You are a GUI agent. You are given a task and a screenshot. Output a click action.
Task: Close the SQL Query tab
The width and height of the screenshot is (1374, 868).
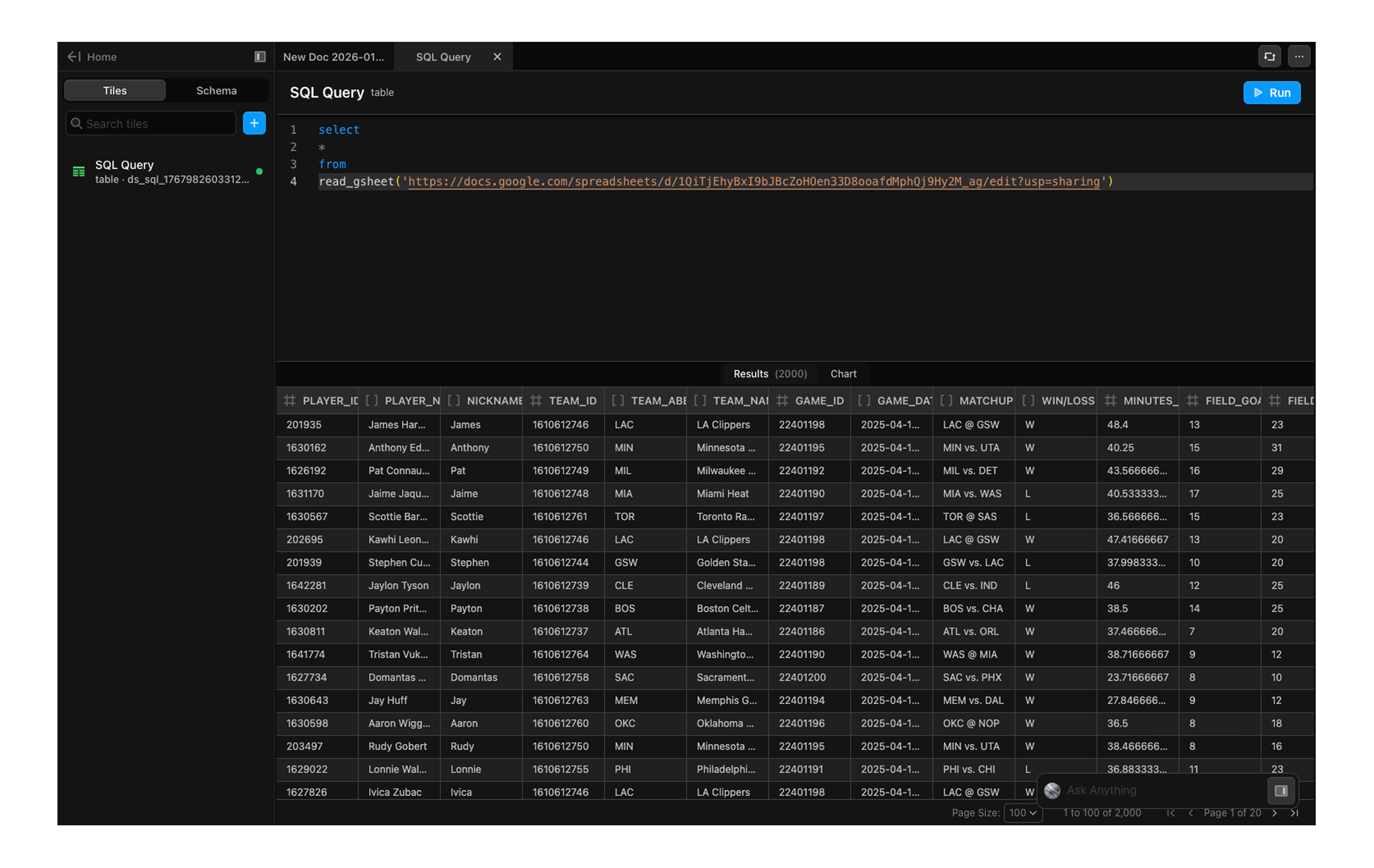coord(497,57)
